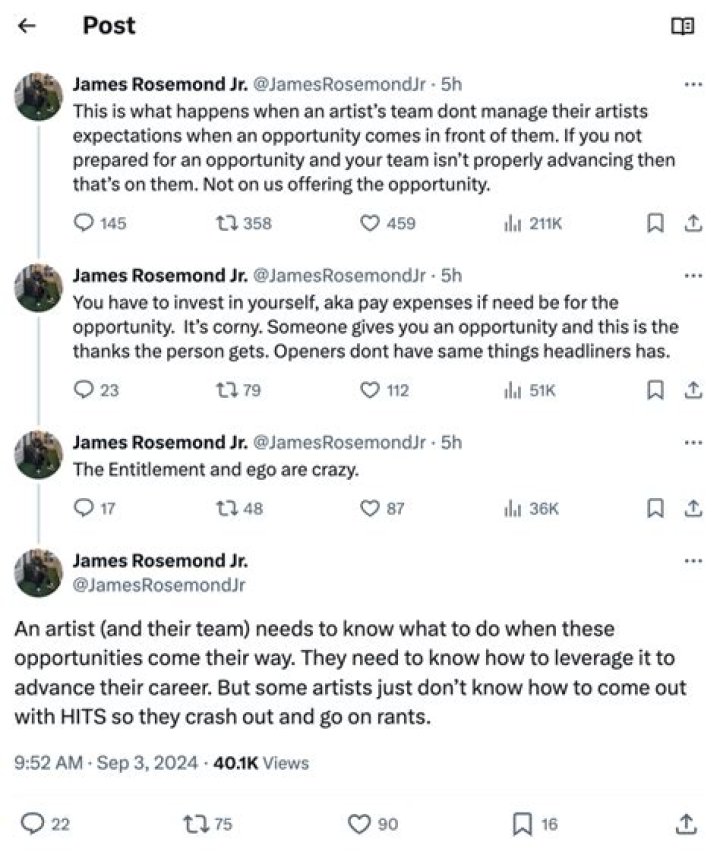Open reader view icon at top right
This screenshot has height=861, width=720.
pos(682,27)
